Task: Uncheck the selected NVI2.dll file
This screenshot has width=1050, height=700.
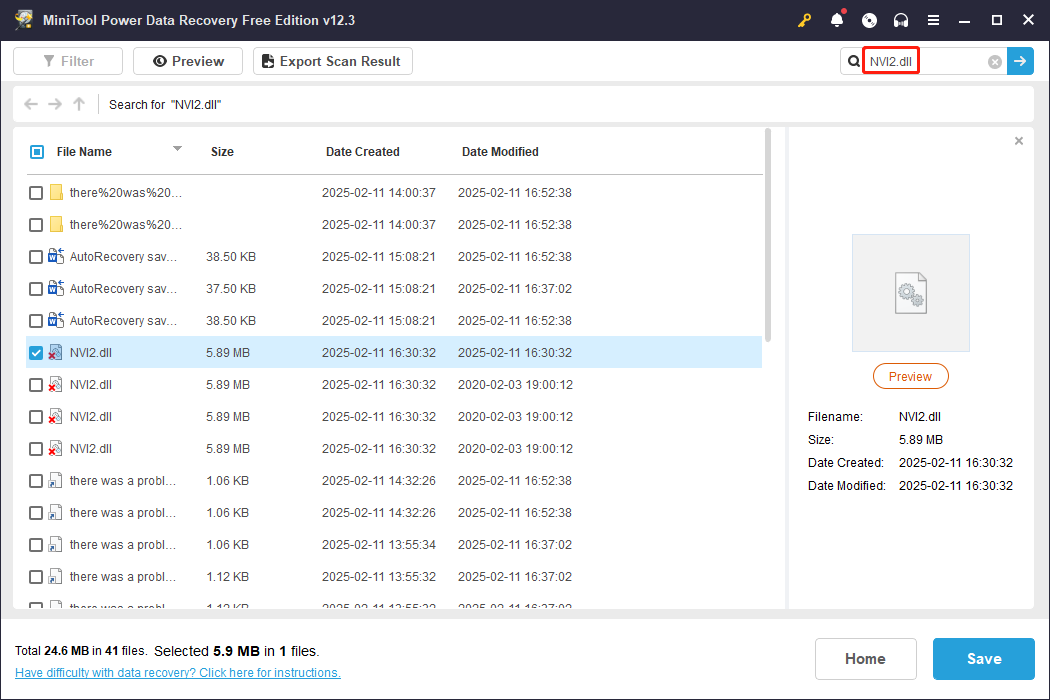Action: click(36, 353)
